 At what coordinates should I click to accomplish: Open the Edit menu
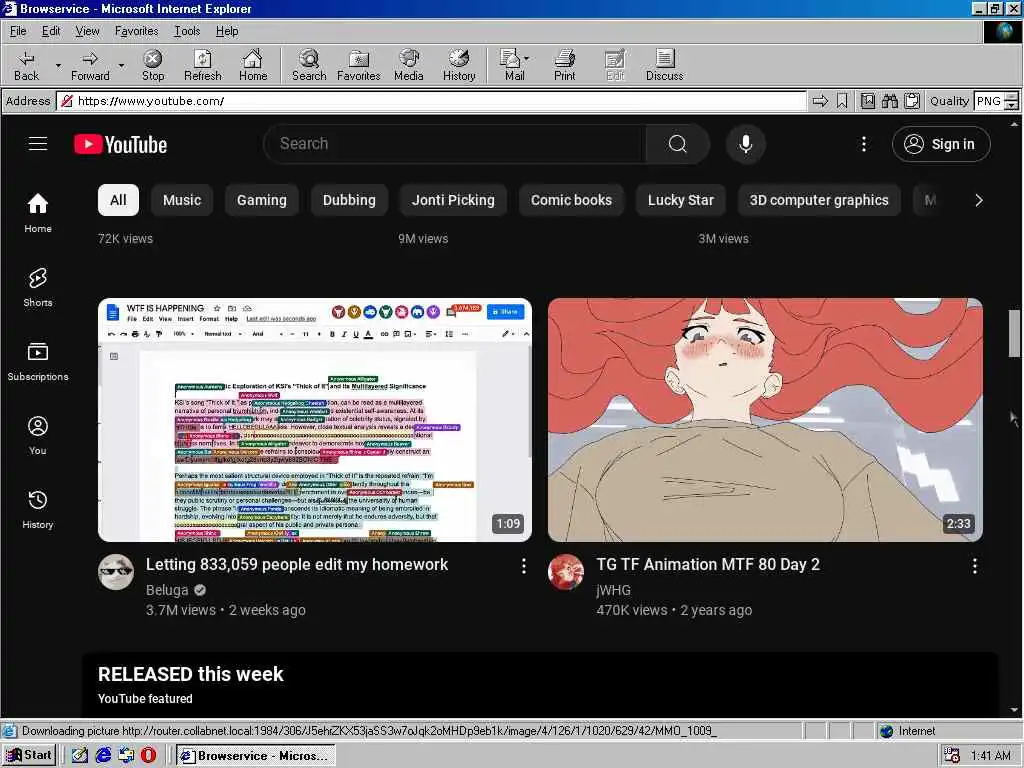click(x=51, y=31)
